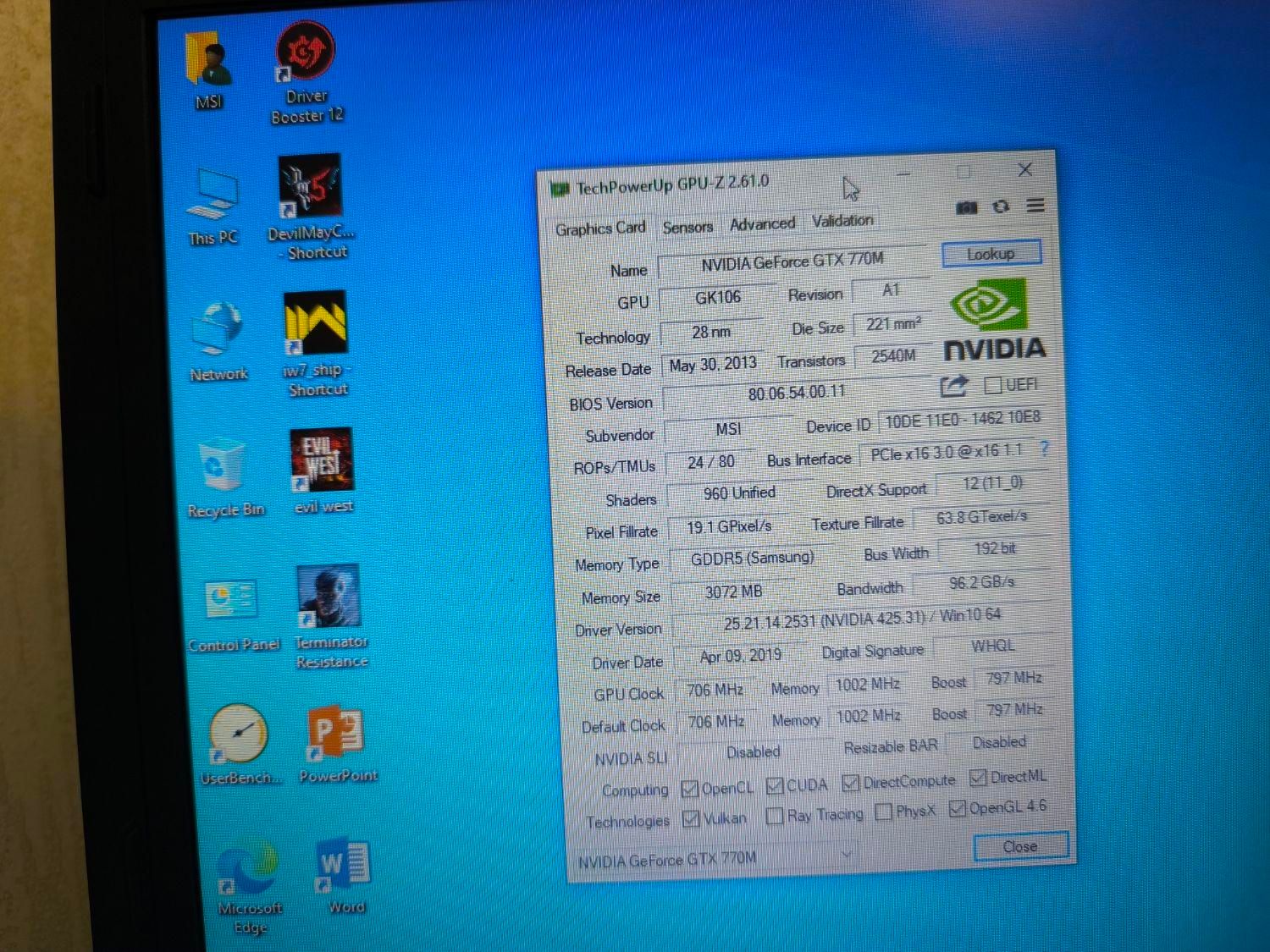Image resolution: width=1270 pixels, height=952 pixels.
Task: Open Microsoft Edge desktop shortcut
Action: 249,887
